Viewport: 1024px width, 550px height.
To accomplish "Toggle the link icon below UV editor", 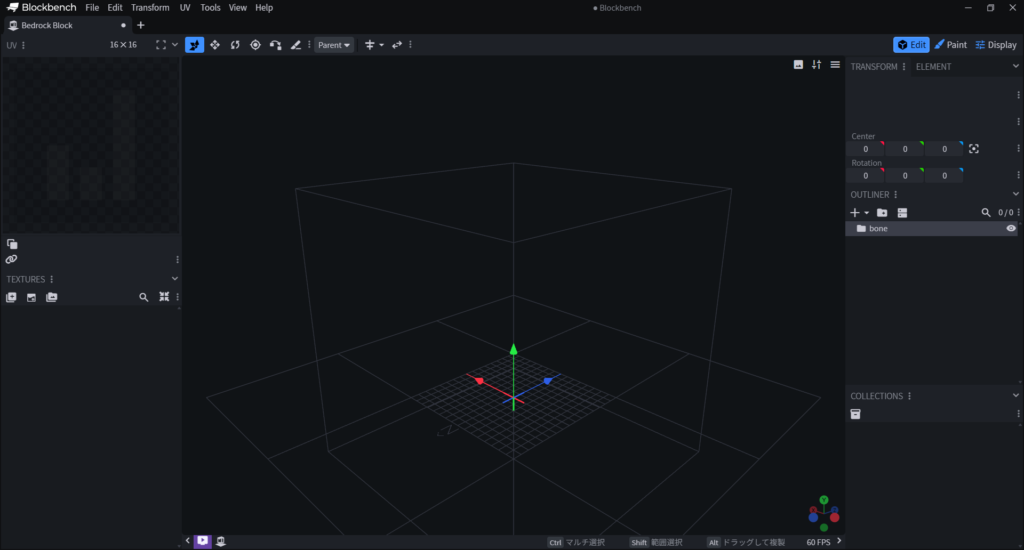I will [x=11, y=259].
